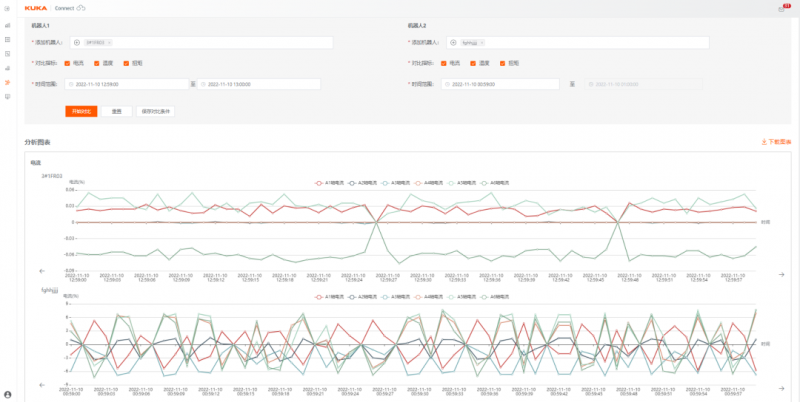Screen dimensions: 800x402
Task: Expand the sidebar menu toggle icon
Action: click(x=7, y=9)
